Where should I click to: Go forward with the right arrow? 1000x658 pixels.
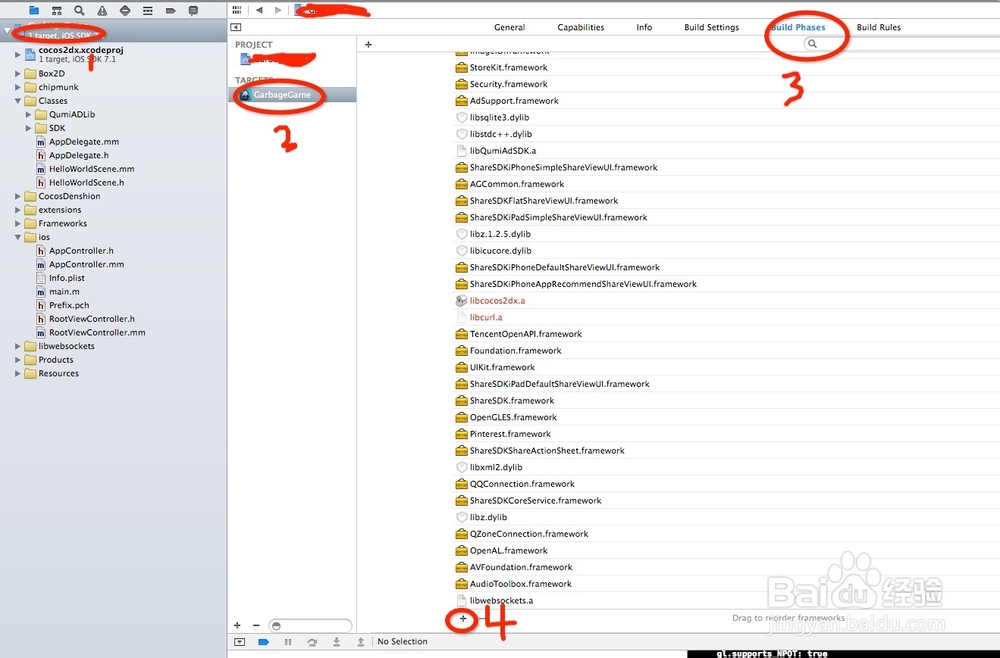coord(278,10)
